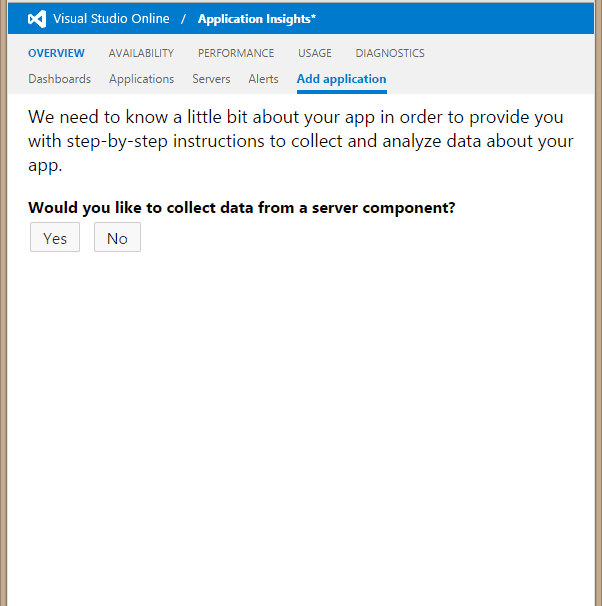Open the AVAILABILITY tab
602x606 pixels.
[141, 53]
